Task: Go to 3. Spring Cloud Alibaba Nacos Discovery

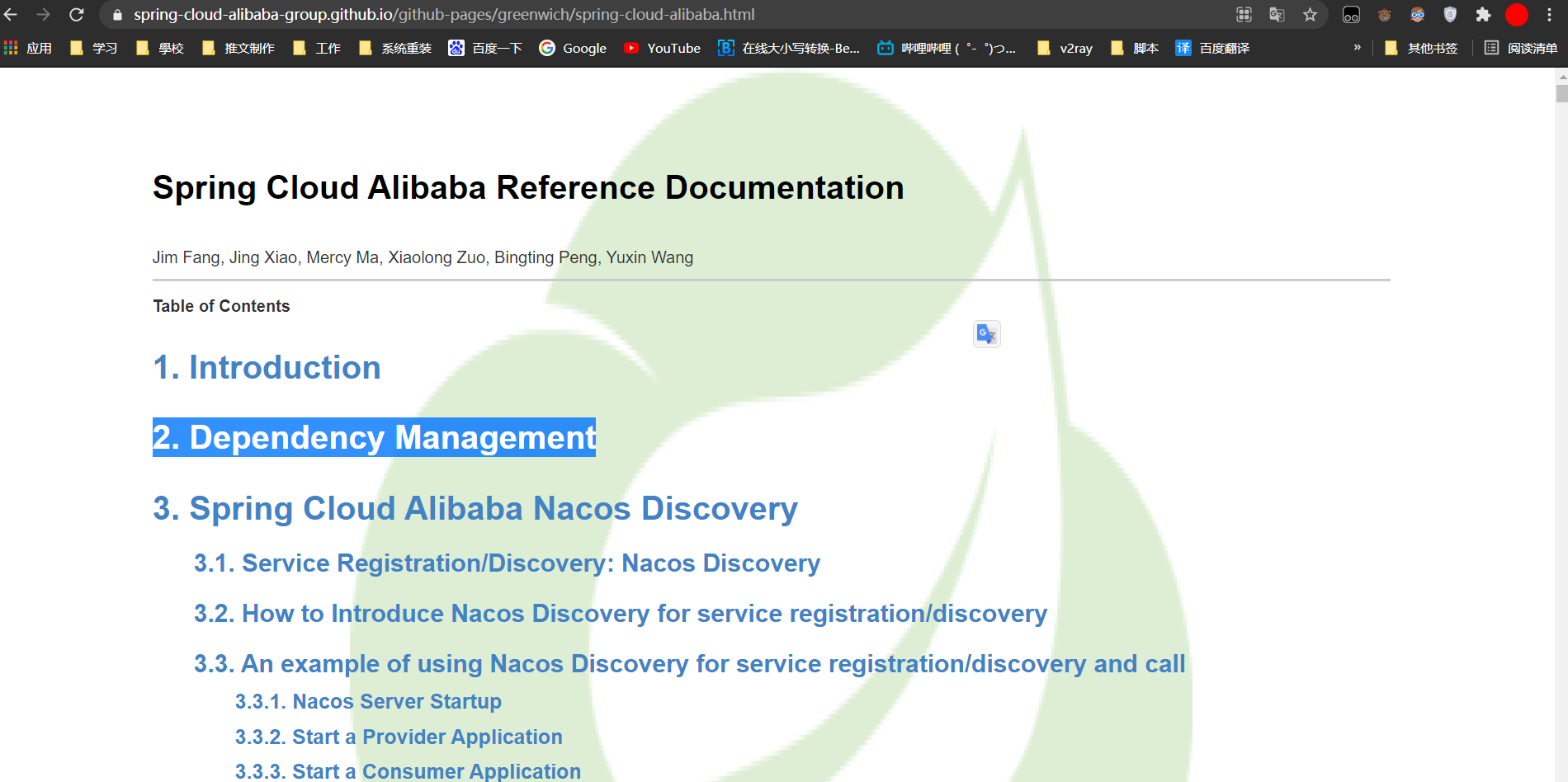Action: click(475, 509)
